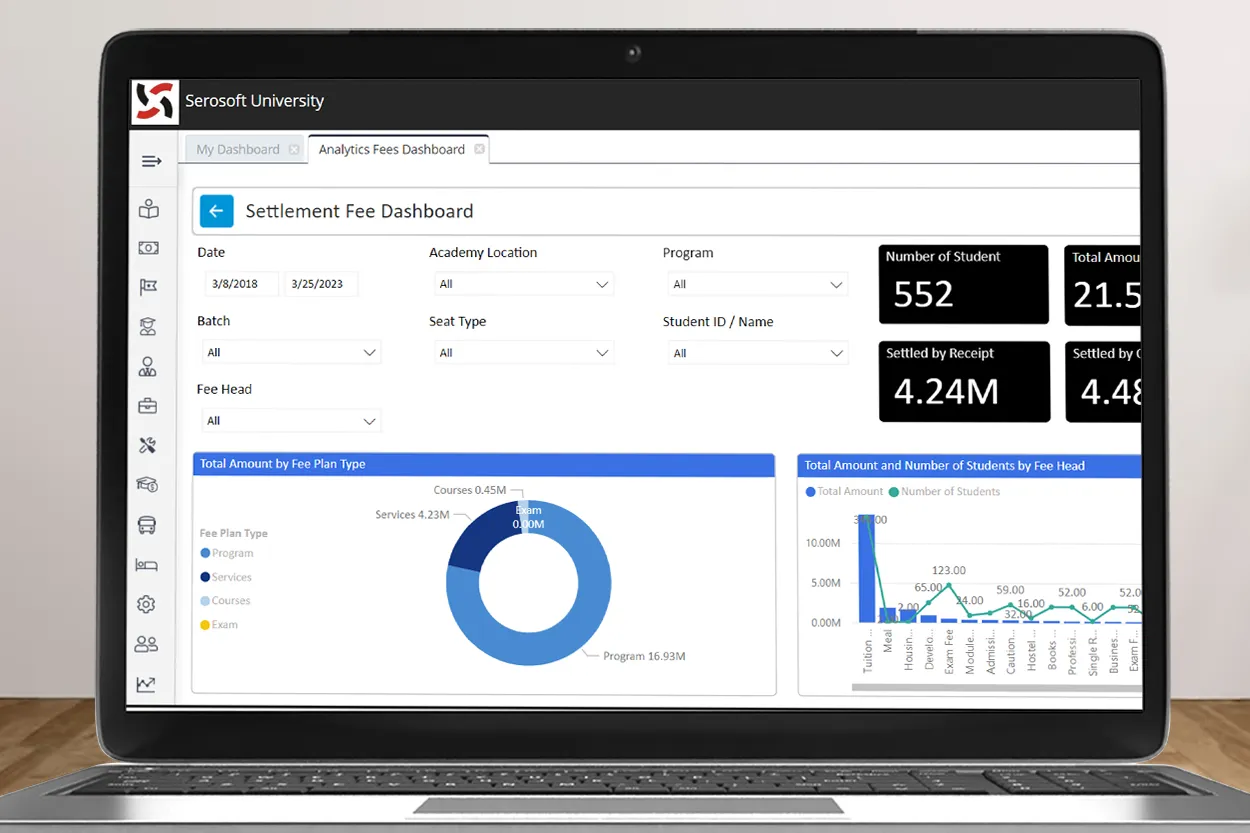The image size is (1250, 833).
Task: Click the blue back arrow button
Action: pyautogui.click(x=216, y=211)
